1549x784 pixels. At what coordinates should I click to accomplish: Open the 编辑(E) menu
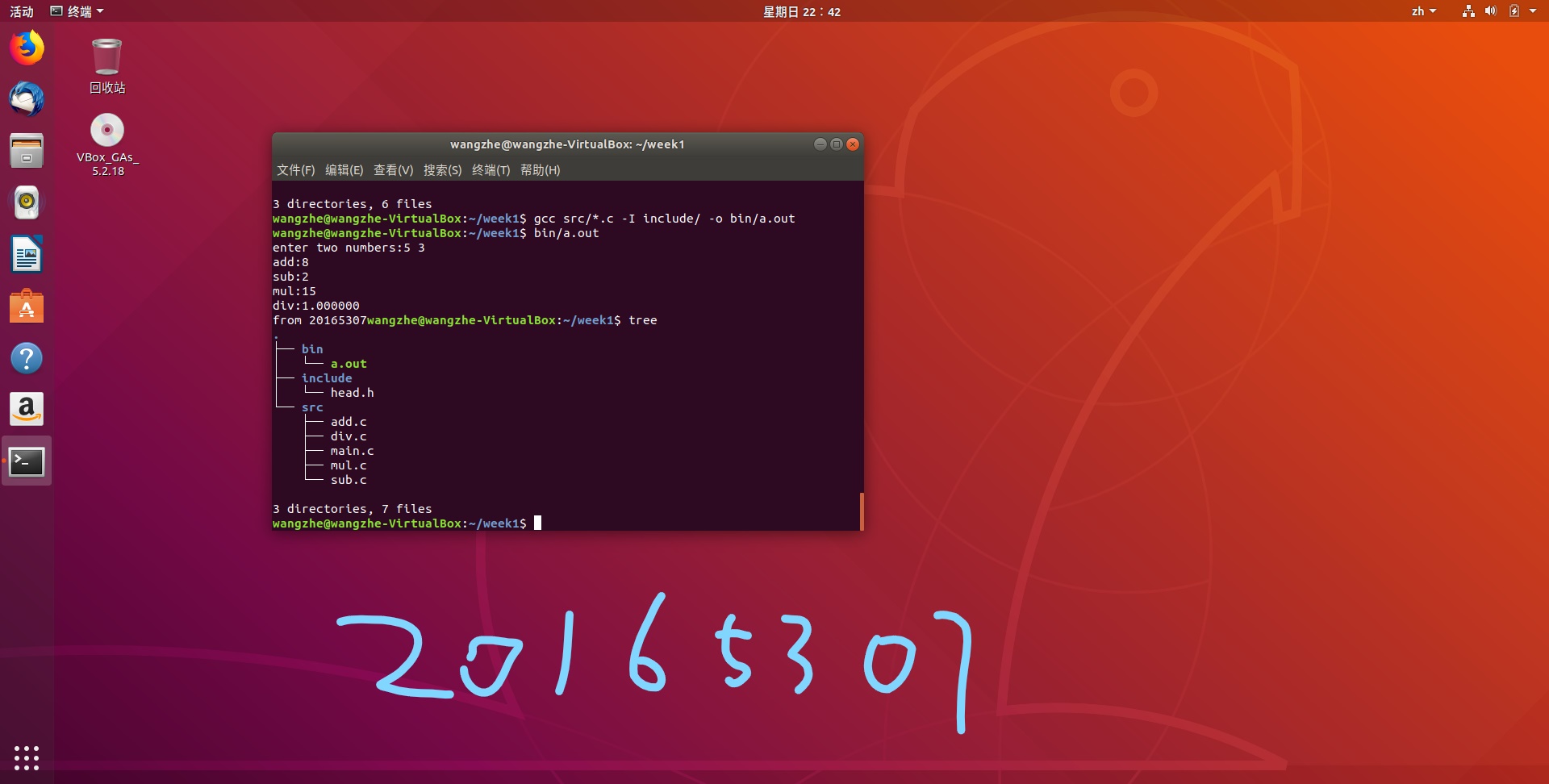(x=344, y=170)
